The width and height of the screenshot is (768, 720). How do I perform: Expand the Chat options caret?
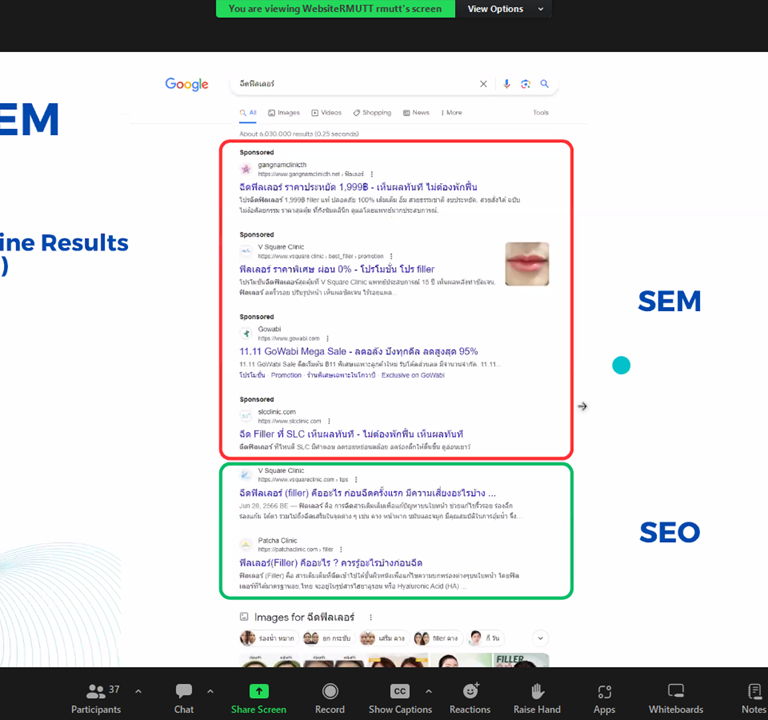point(210,691)
